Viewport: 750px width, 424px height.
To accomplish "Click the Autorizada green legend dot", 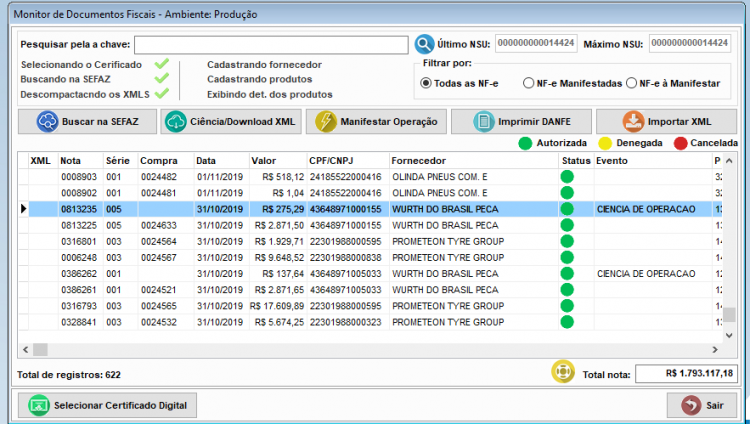I will [x=525, y=143].
